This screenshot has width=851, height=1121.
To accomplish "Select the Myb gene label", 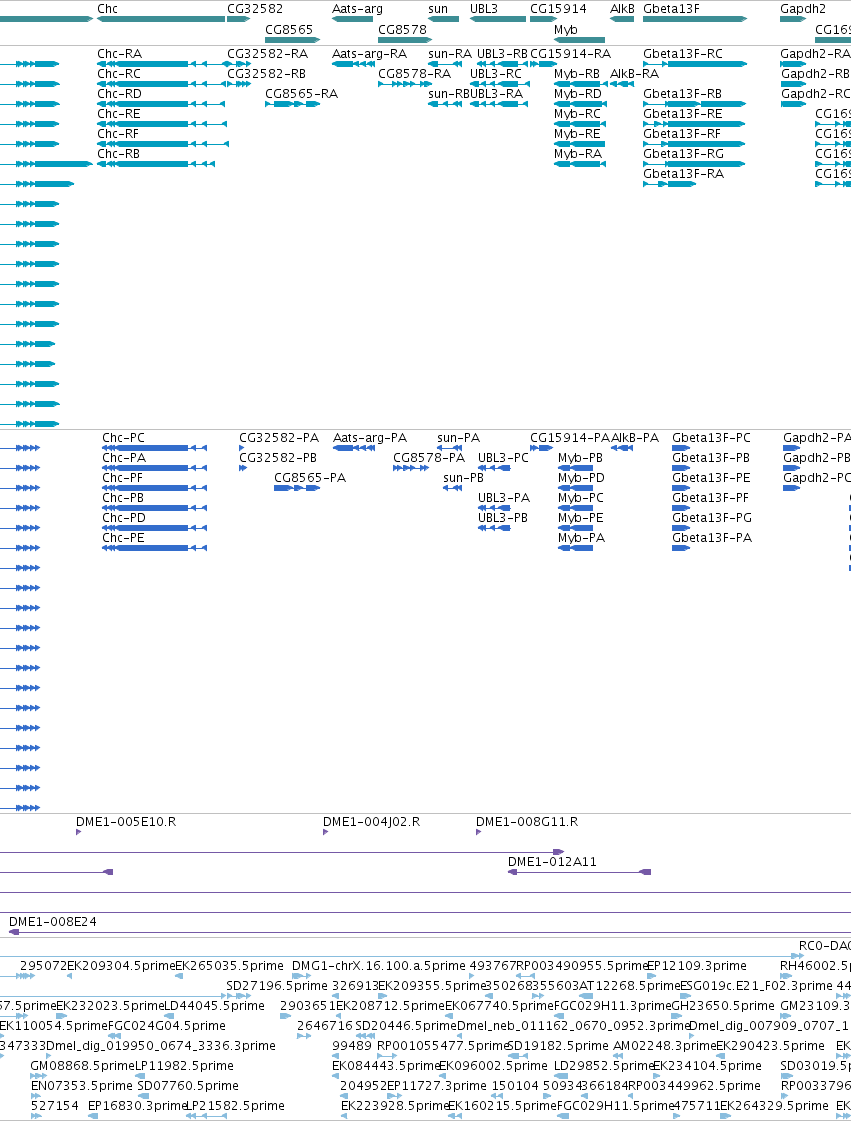I will (566, 29).
